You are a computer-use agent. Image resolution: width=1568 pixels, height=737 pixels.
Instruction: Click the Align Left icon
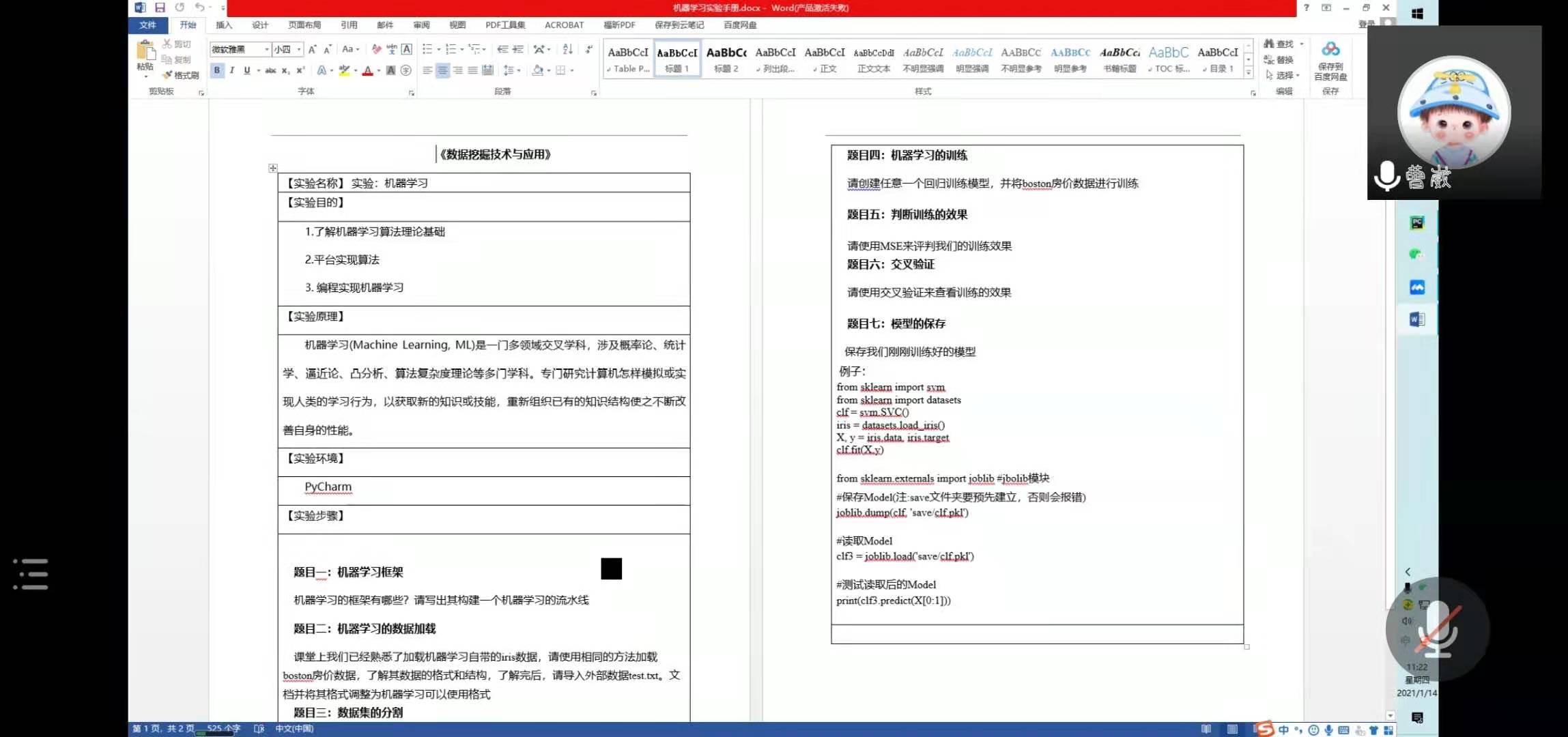pos(427,70)
